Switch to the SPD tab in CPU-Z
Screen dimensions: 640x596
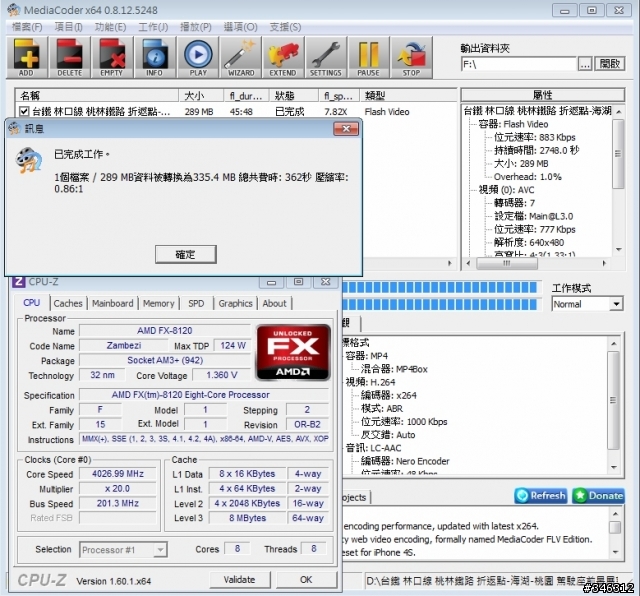pos(196,303)
